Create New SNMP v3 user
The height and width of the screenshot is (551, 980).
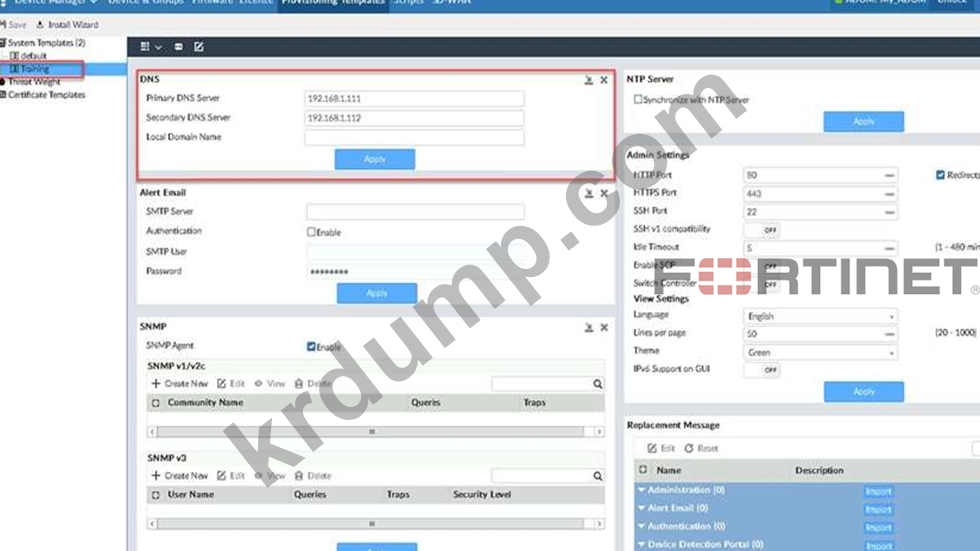[179, 475]
